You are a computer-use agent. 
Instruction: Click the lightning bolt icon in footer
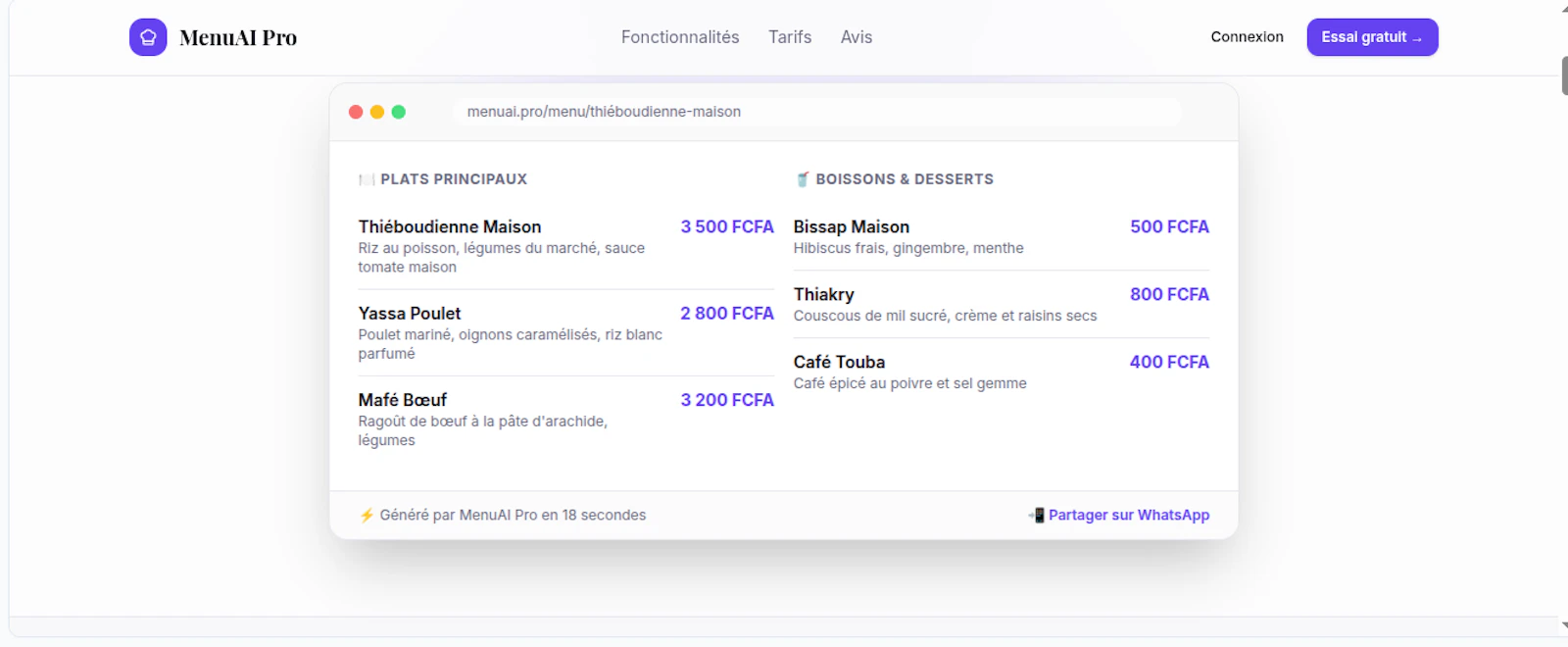click(367, 516)
